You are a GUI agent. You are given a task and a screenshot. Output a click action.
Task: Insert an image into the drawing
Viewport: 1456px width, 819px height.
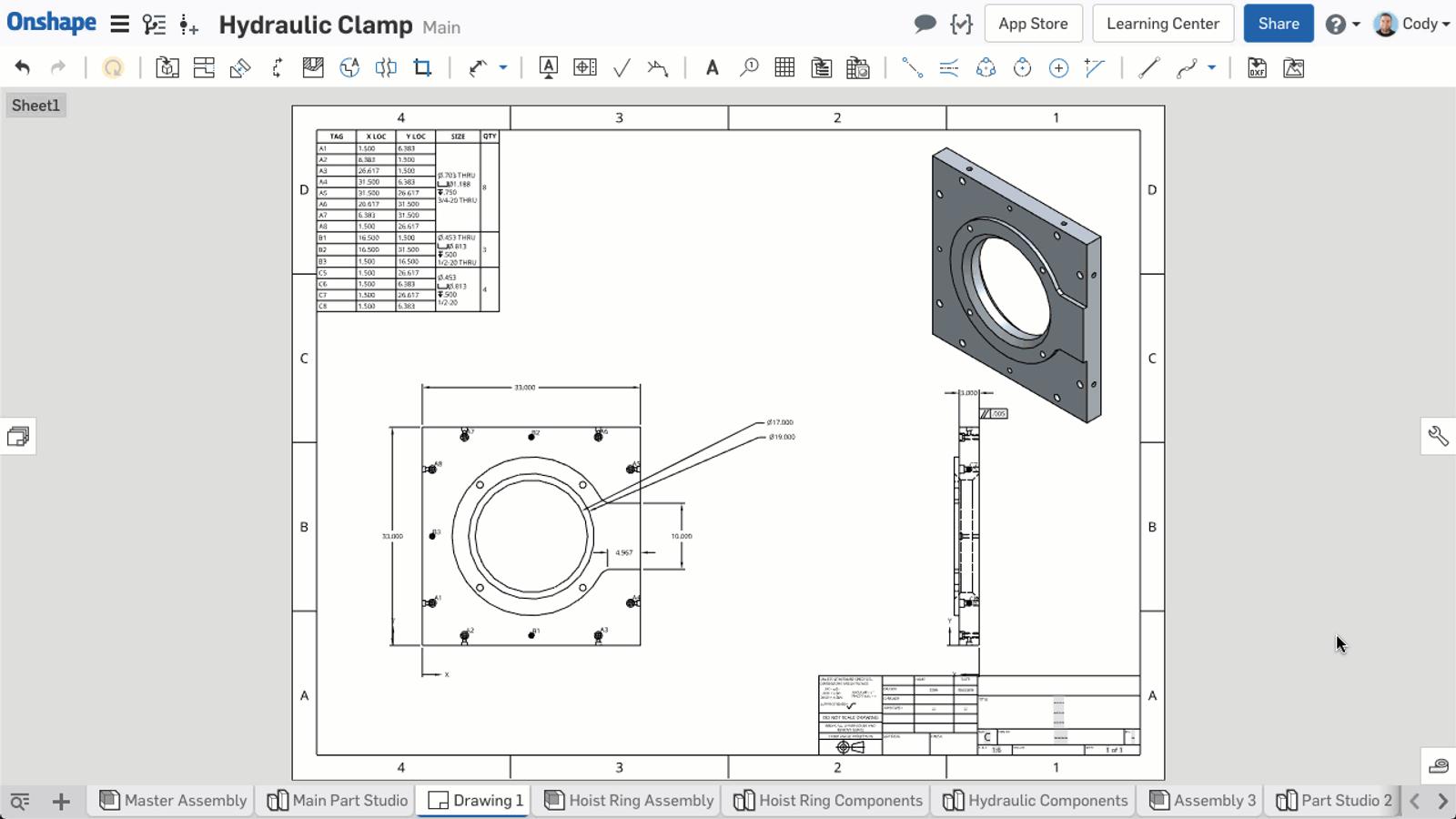click(x=1293, y=66)
